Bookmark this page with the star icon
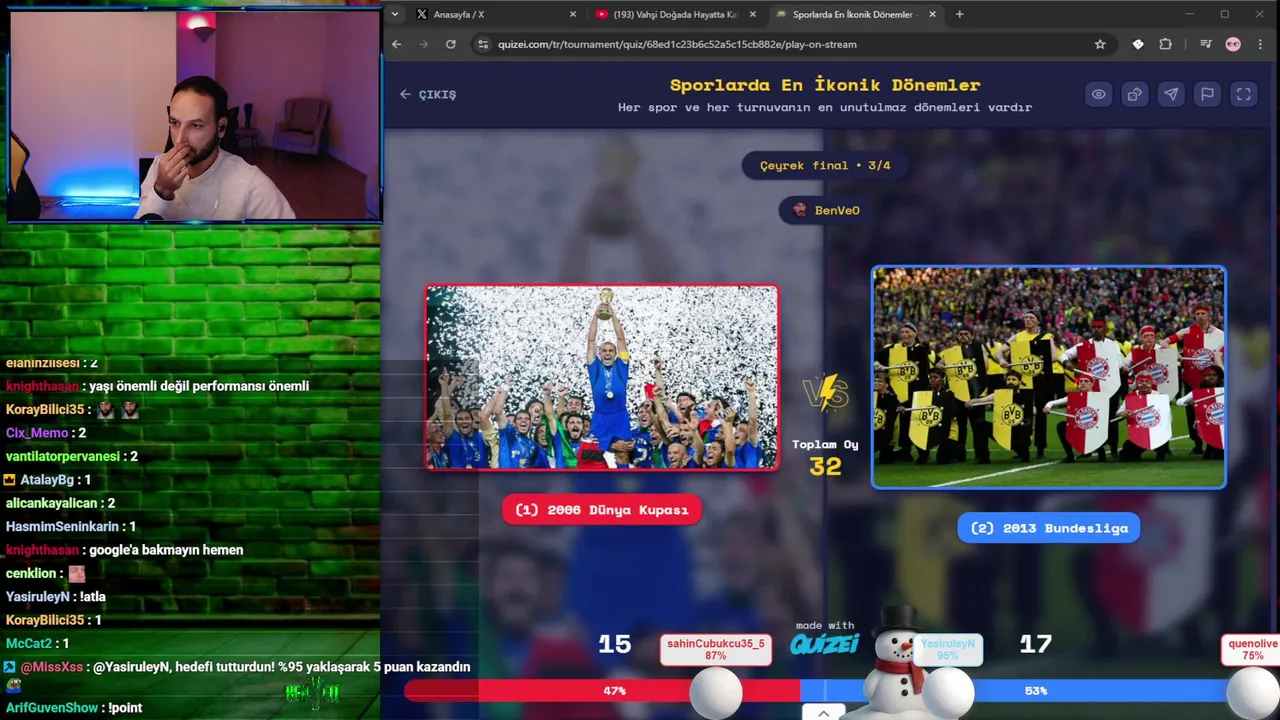The height and width of the screenshot is (720, 1280). coord(1100,44)
